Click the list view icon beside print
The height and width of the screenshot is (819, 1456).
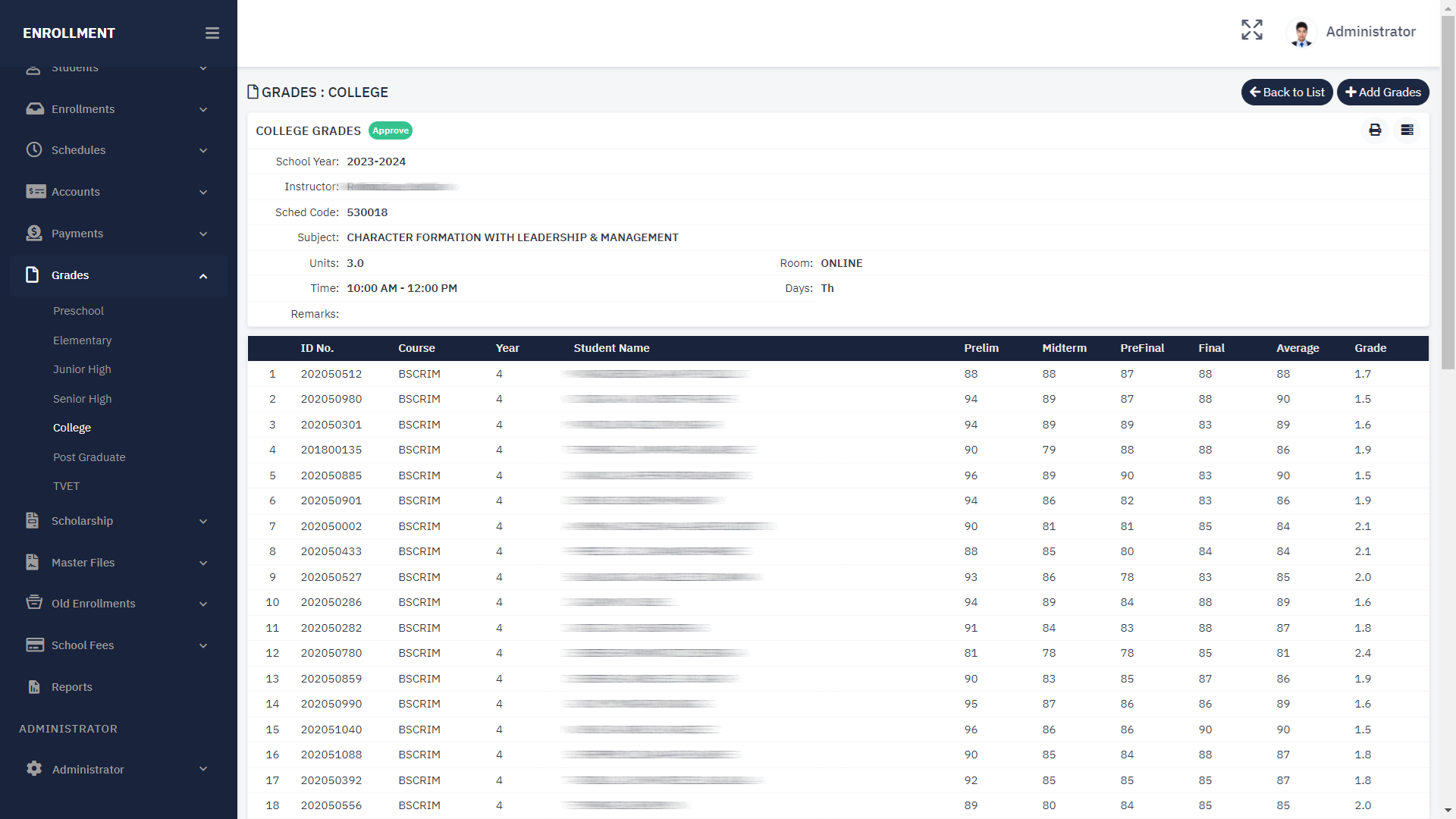click(x=1407, y=130)
